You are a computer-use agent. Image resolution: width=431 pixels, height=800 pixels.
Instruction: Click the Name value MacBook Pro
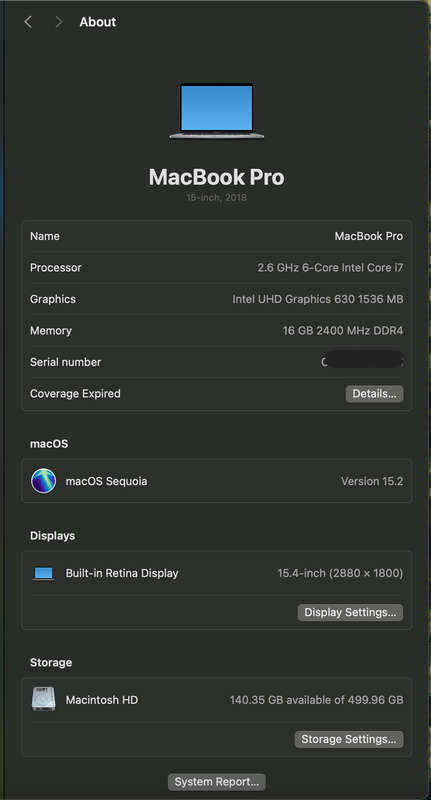[x=369, y=236]
